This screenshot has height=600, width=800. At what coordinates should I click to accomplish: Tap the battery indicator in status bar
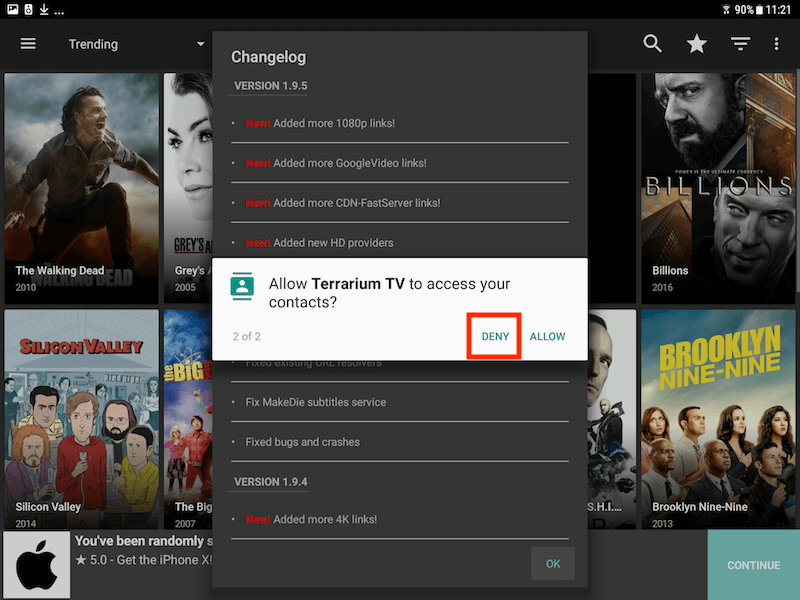(x=759, y=10)
